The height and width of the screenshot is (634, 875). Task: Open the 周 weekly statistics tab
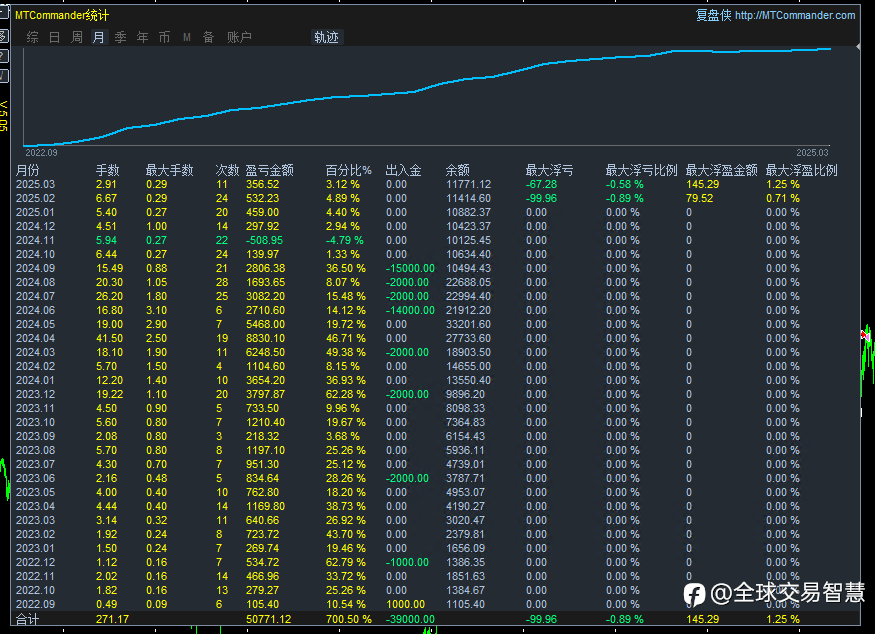point(76,38)
